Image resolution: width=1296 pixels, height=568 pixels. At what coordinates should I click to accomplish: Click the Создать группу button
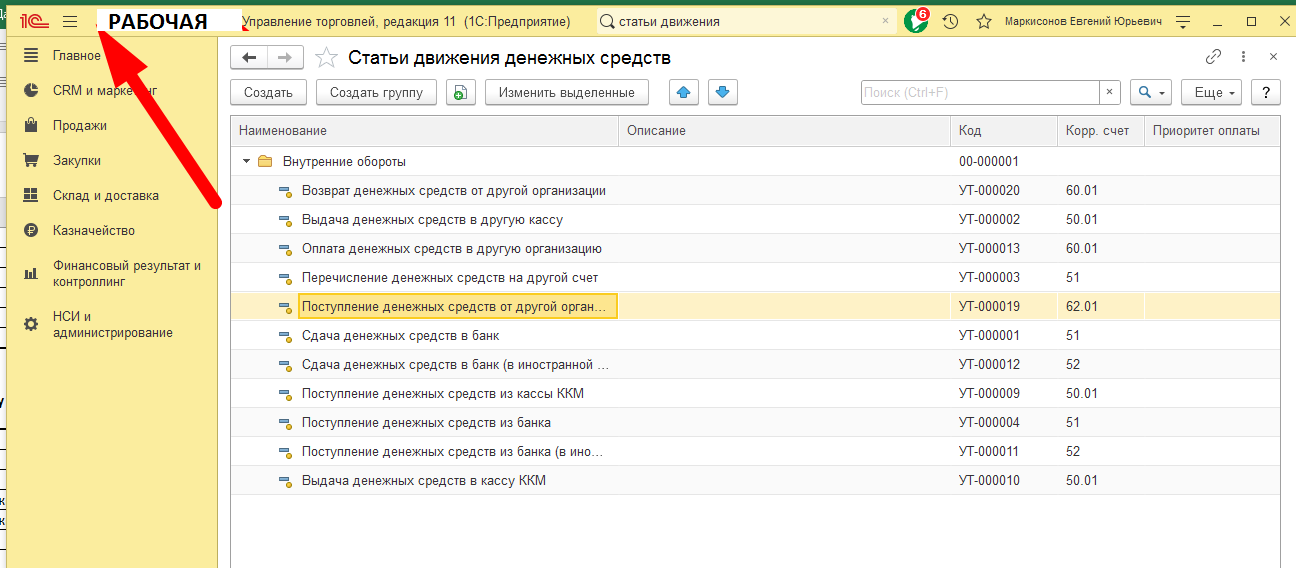[377, 92]
